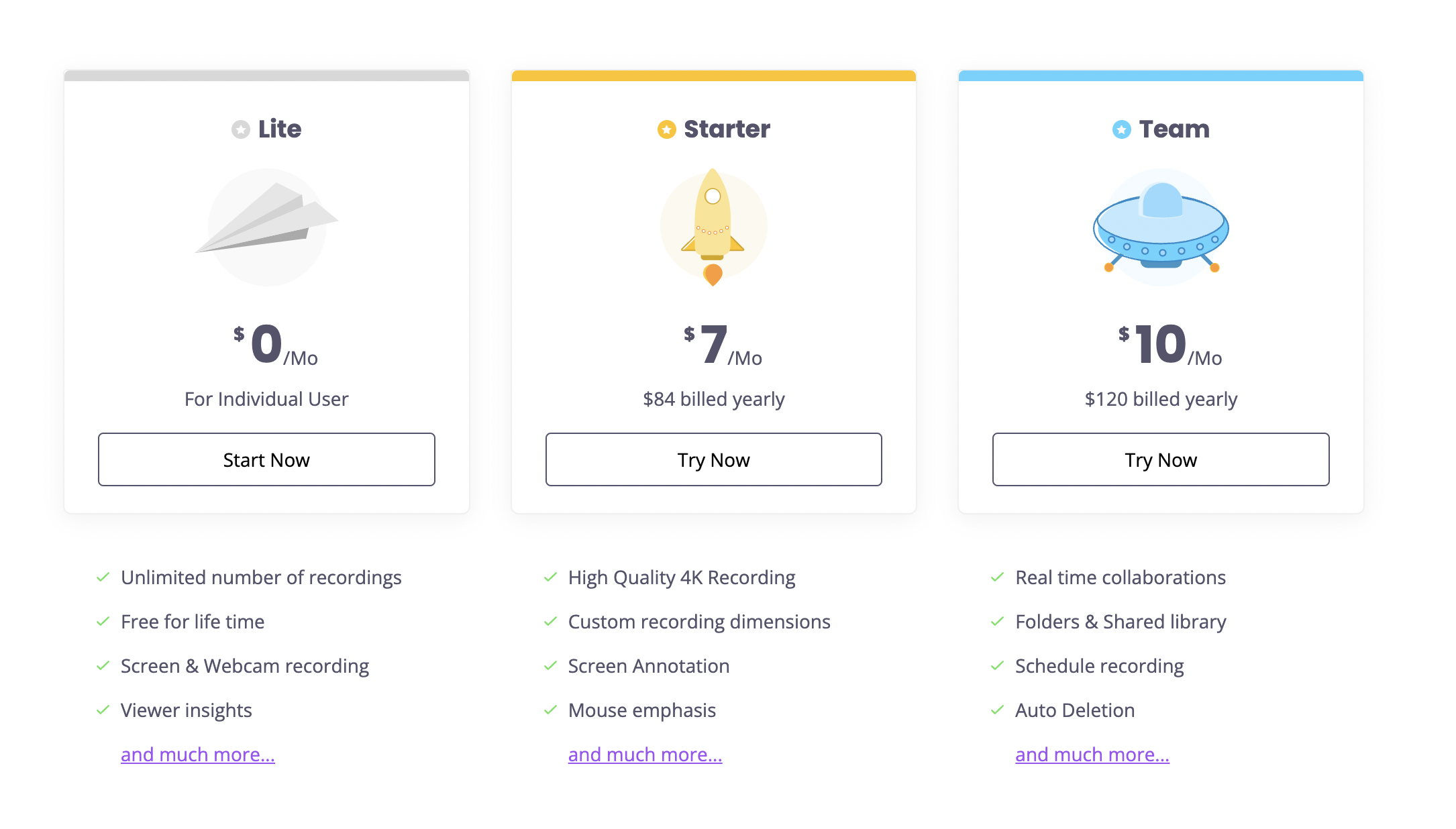Click the yellow top bar of Starter card

(714, 76)
